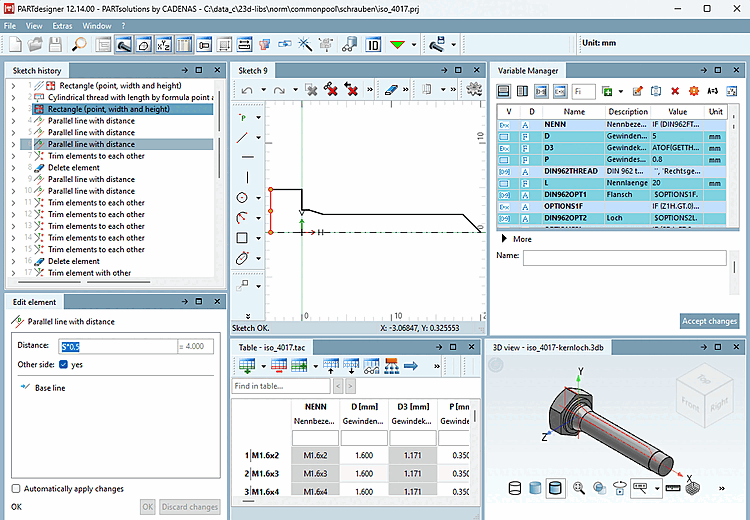
Task: Select the circle drawing tool in sketch
Action: point(242,198)
